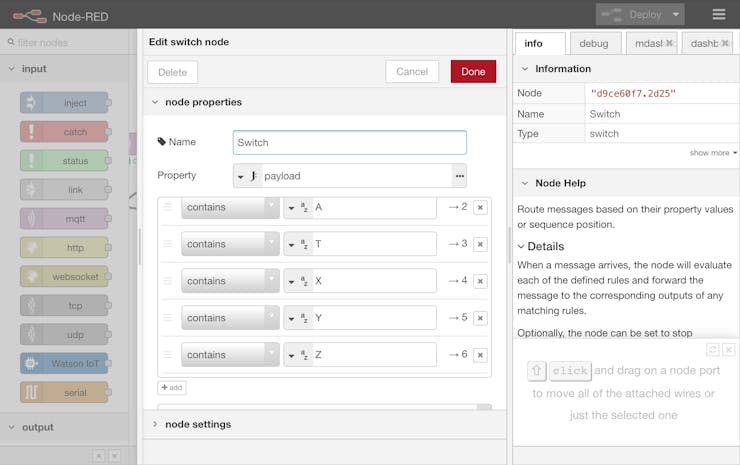Add the serial node from palette
The image size is (740, 465).
[64, 393]
